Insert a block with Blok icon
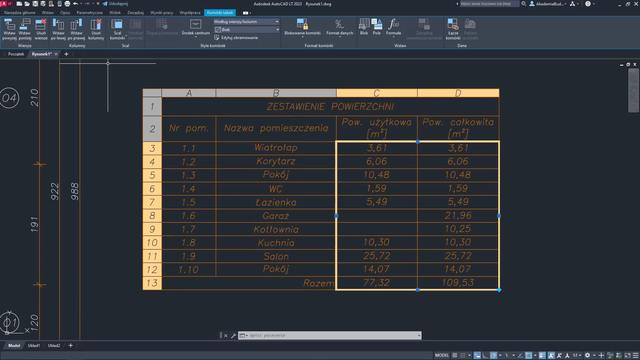640x360 pixels. coord(364,27)
